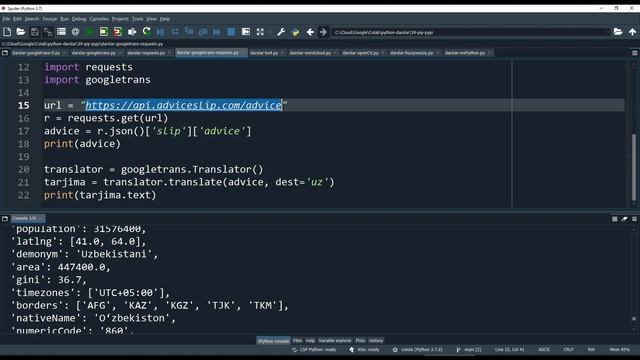Open the Debug menu
The image size is (640, 360).
tap(79, 19)
